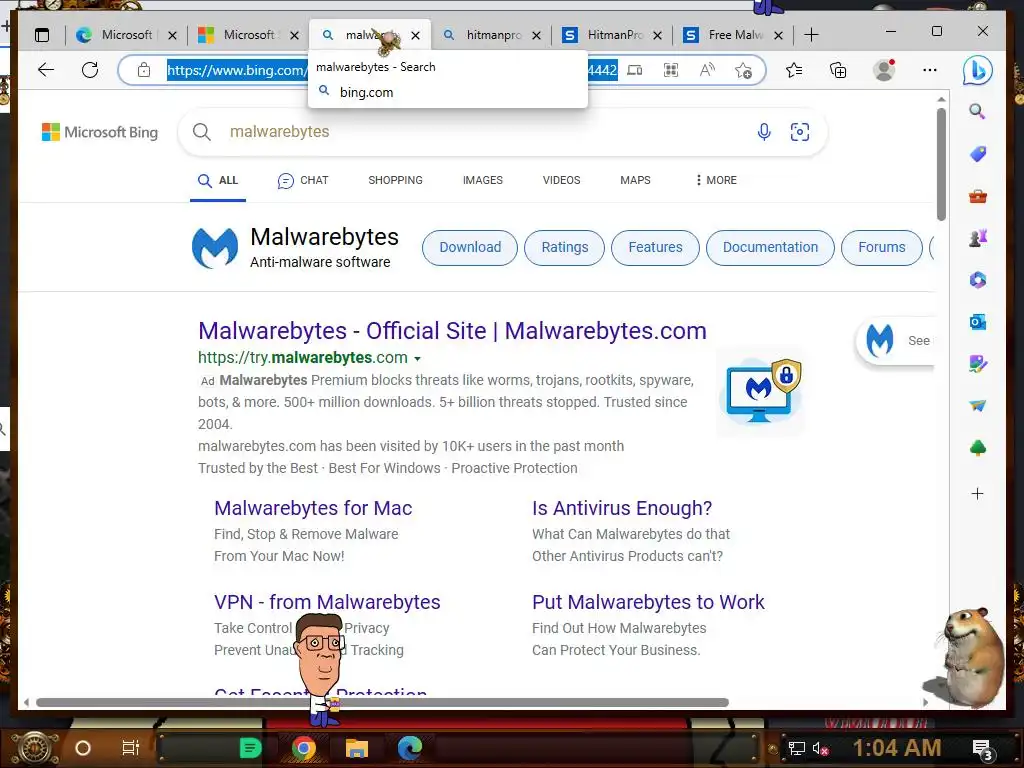Open Settings and more ellipsis menu
The image size is (1024, 768).
[x=930, y=70]
